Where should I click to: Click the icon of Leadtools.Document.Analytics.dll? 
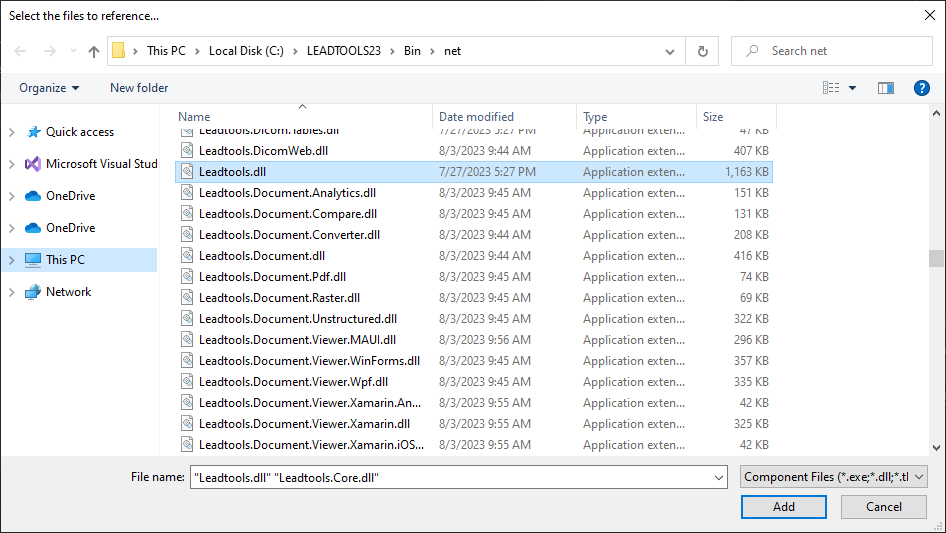pos(188,193)
